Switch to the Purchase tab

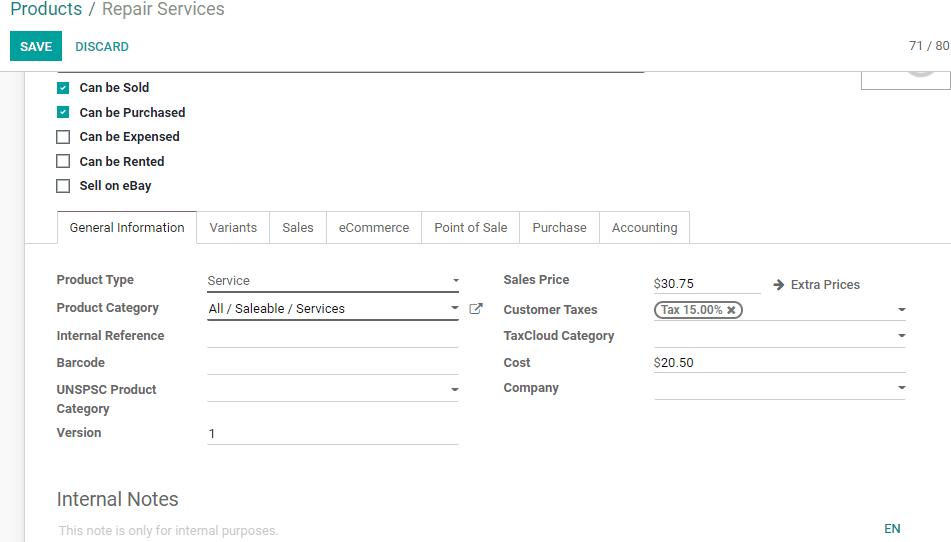(x=559, y=227)
